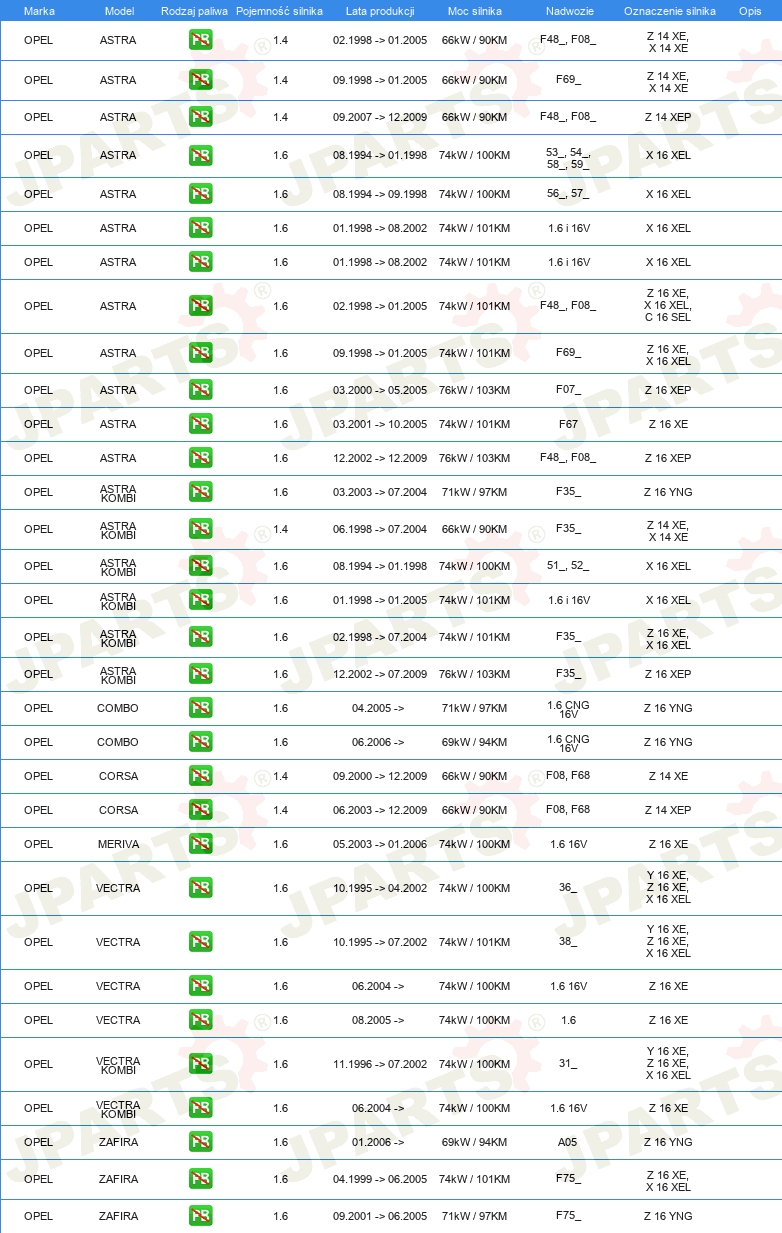Select production years 03.2001 -> 10.2005

pos(380,424)
